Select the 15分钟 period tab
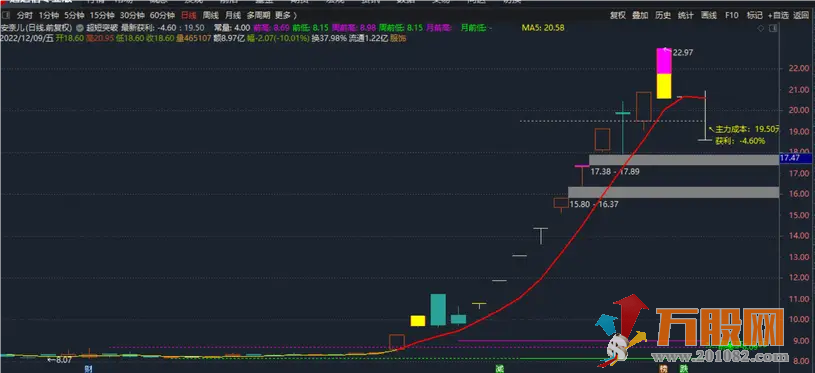 click(100, 15)
